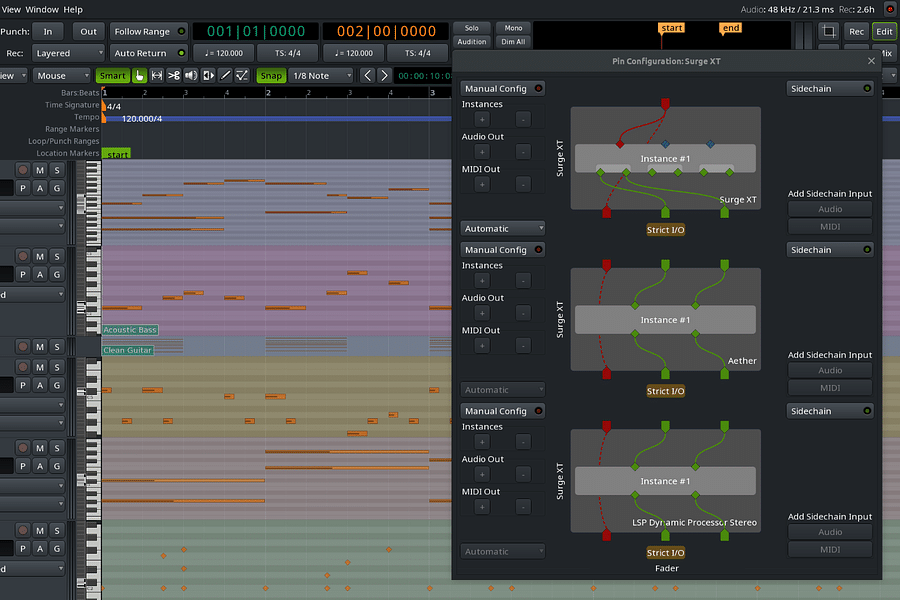Open the Window menu
The width and height of the screenshot is (900, 600).
tap(41, 9)
